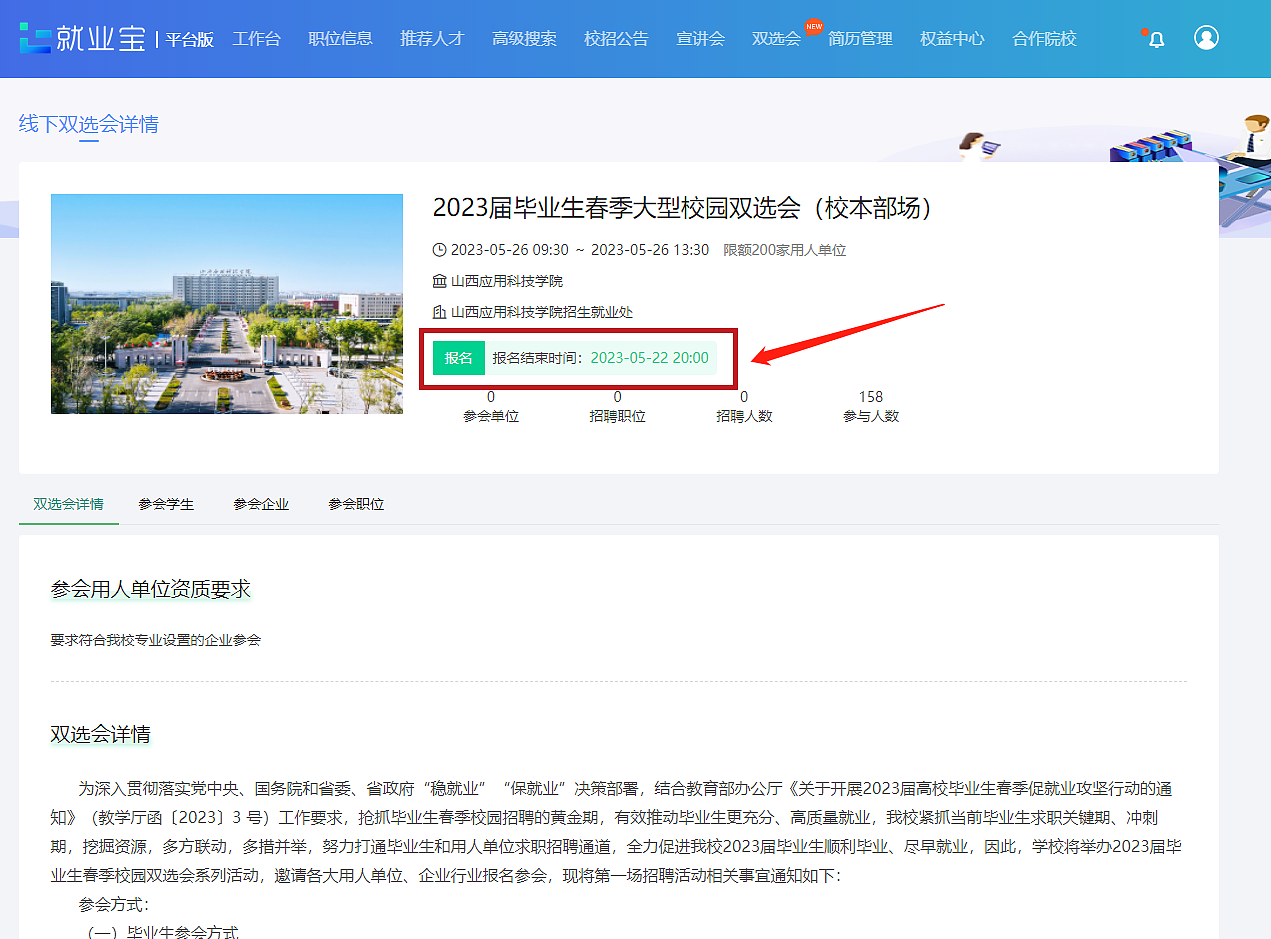1271x939 pixels.
Task: Click the deadline 2023-05-22 20:00
Action: (x=649, y=358)
